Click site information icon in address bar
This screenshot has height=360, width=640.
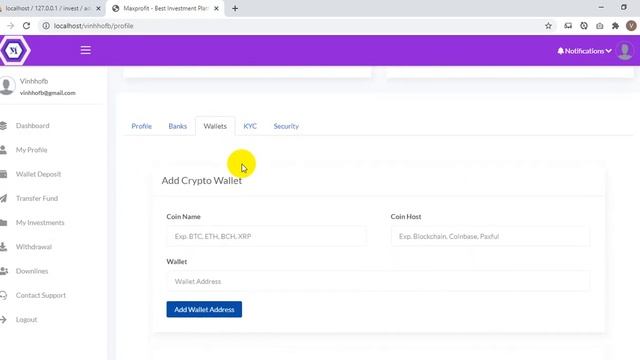click(x=46, y=26)
